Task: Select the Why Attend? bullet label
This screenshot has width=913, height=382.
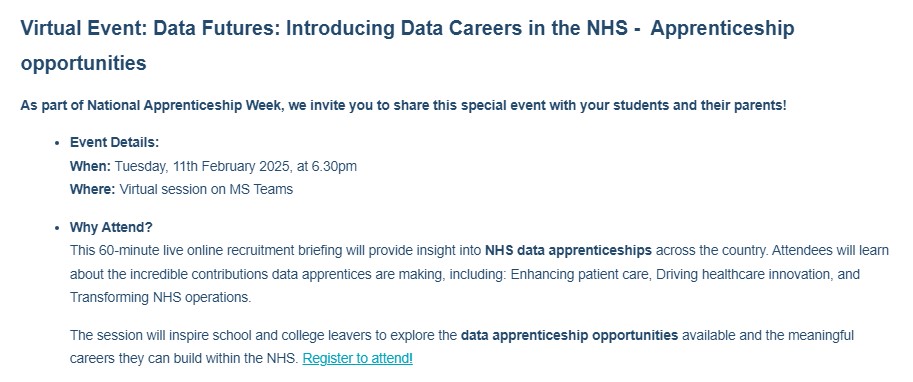Action: coord(111,227)
